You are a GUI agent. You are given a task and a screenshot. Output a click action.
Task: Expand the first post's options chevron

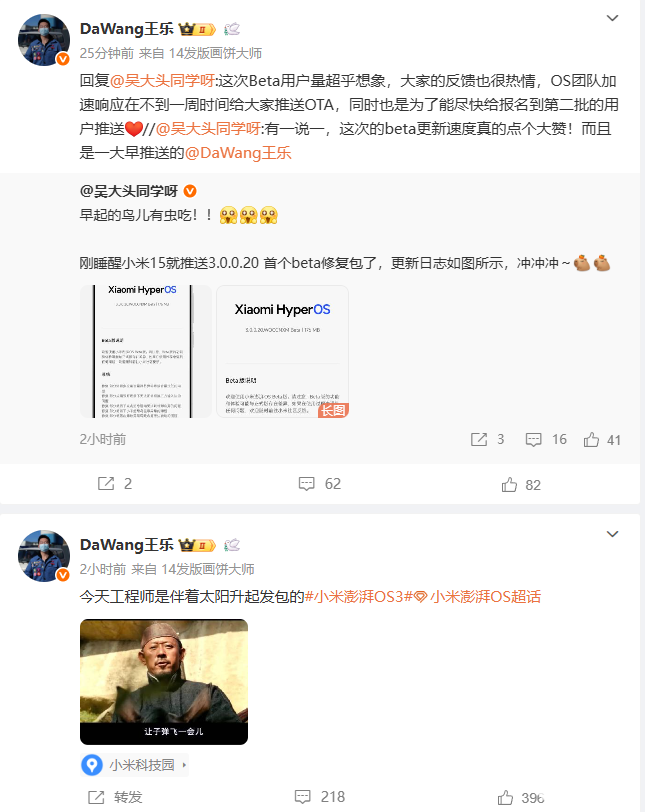tap(612, 18)
